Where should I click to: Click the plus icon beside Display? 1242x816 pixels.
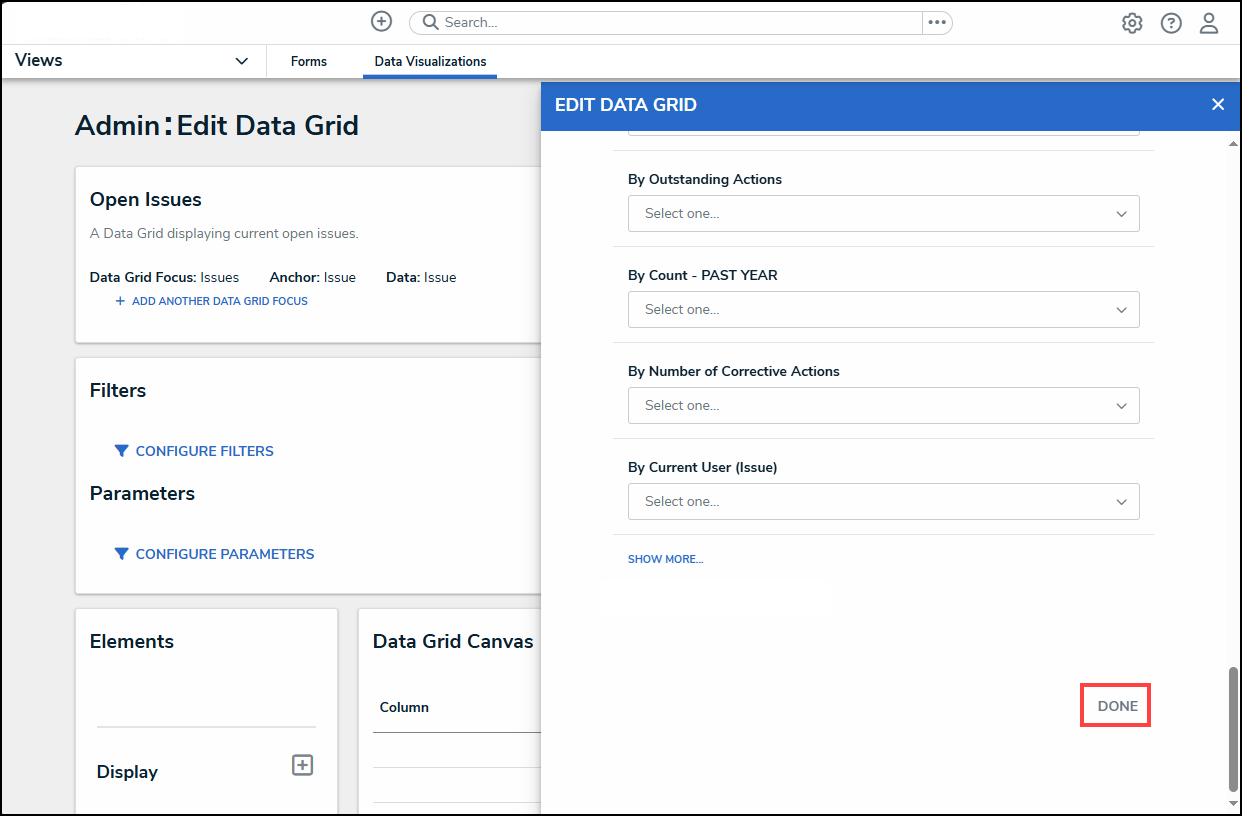click(302, 765)
